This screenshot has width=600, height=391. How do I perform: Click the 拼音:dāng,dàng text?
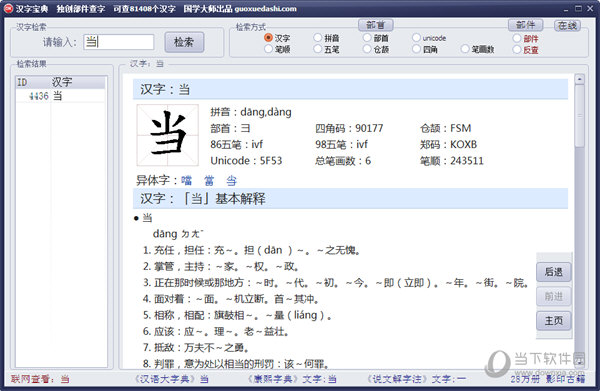(251, 112)
